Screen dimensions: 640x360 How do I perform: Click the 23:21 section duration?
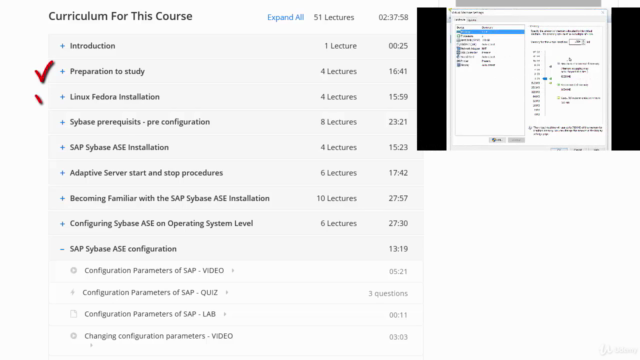[x=398, y=122]
